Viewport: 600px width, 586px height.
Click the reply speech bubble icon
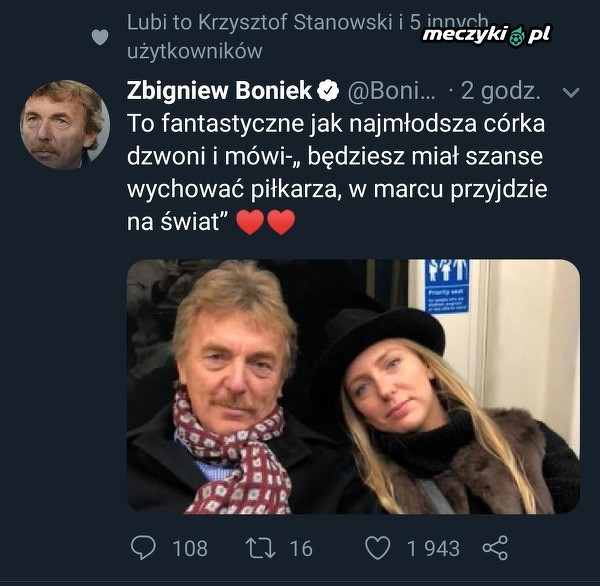point(145,547)
